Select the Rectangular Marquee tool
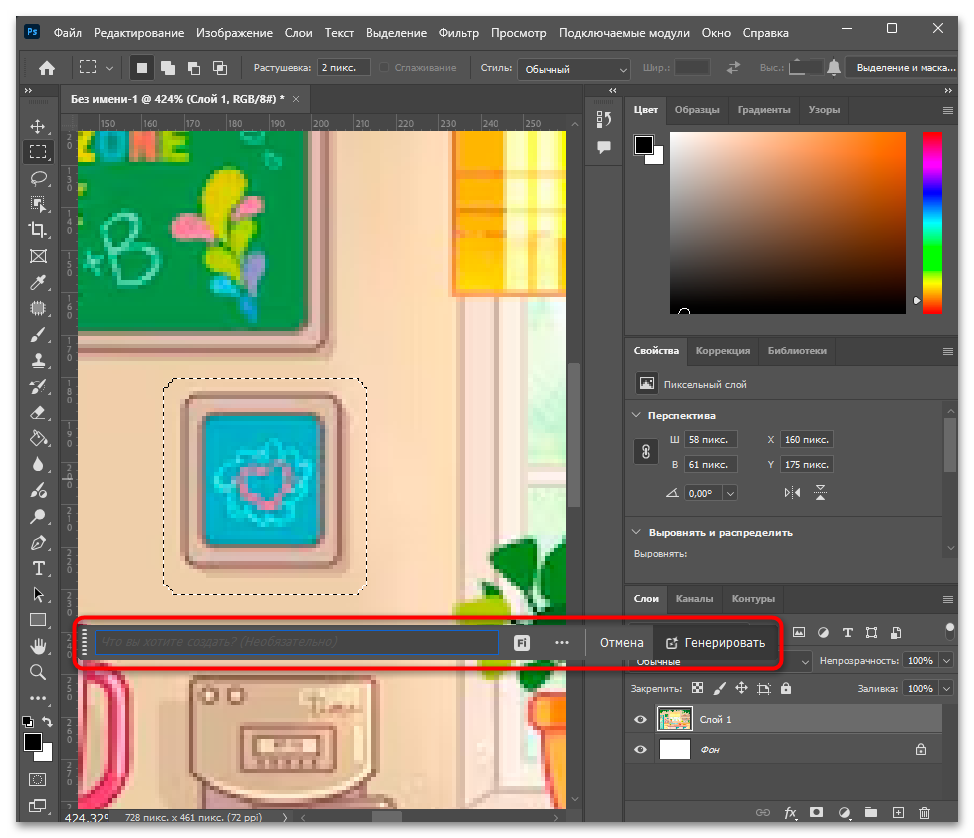 coord(38,152)
